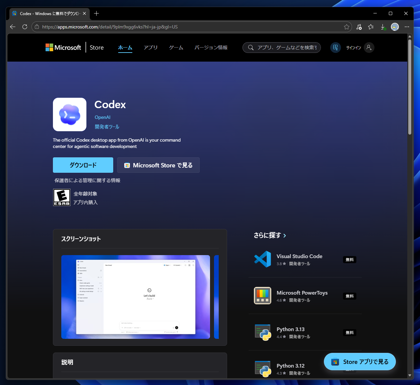Open the Visual Studio Code listing title
Image resolution: width=420 pixels, height=385 pixels.
pos(299,256)
